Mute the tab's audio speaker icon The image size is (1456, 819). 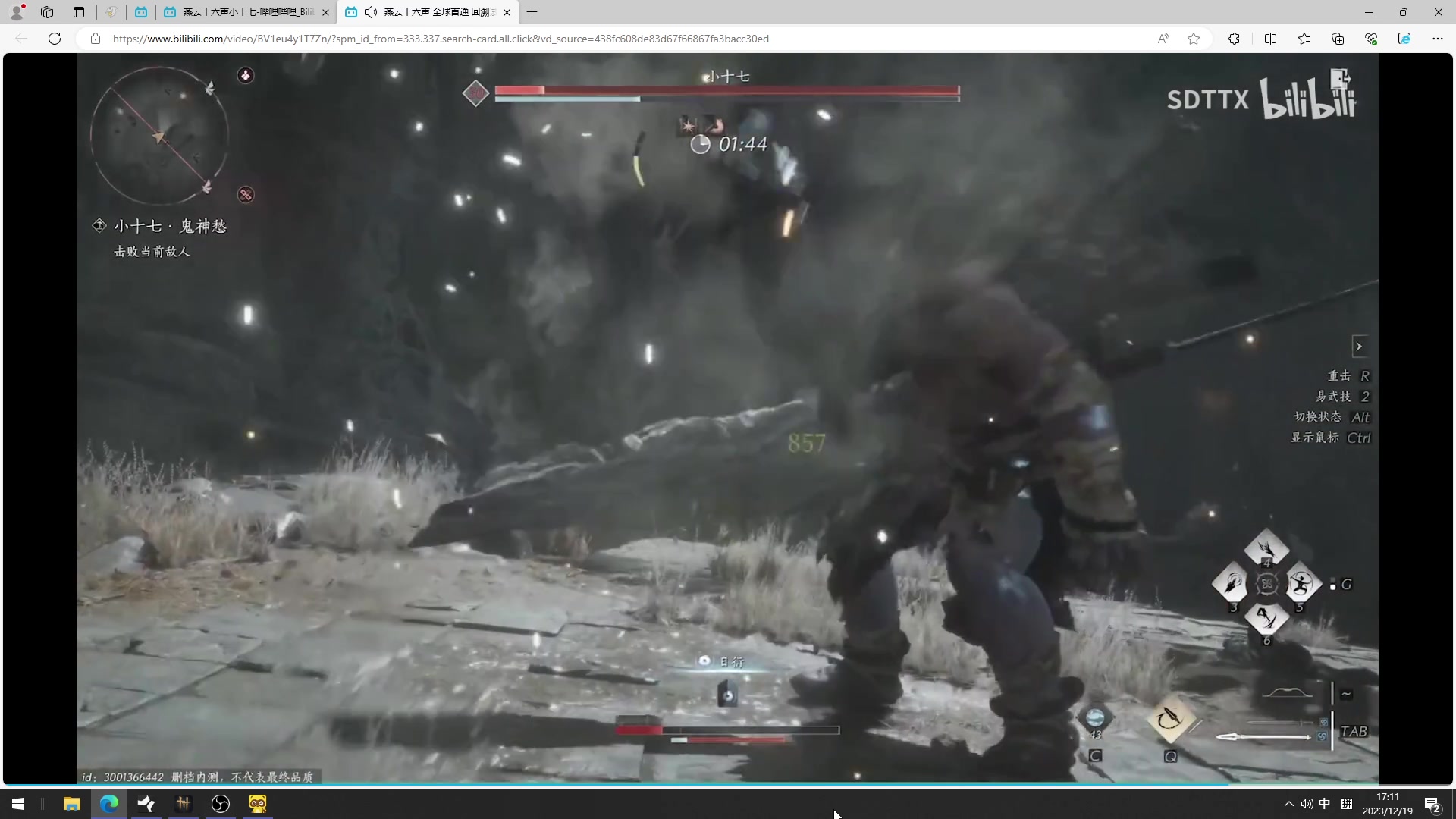pyautogui.click(x=371, y=12)
